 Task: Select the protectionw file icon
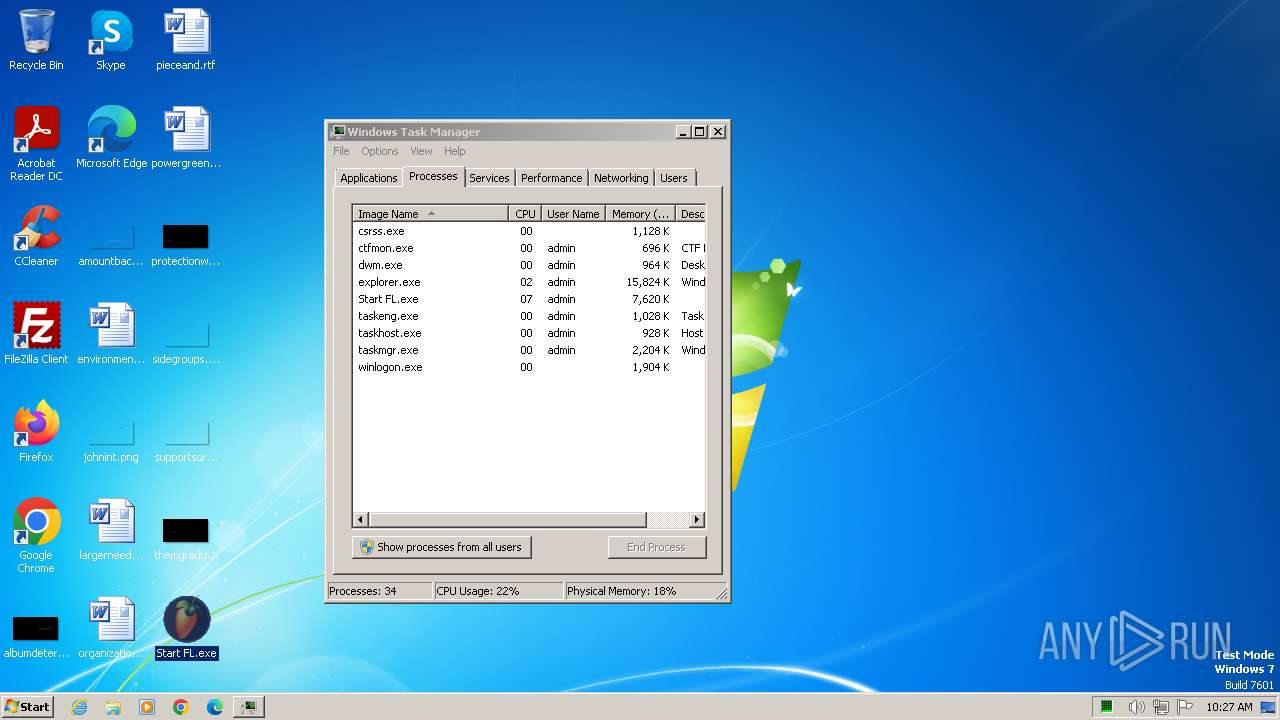click(186, 245)
